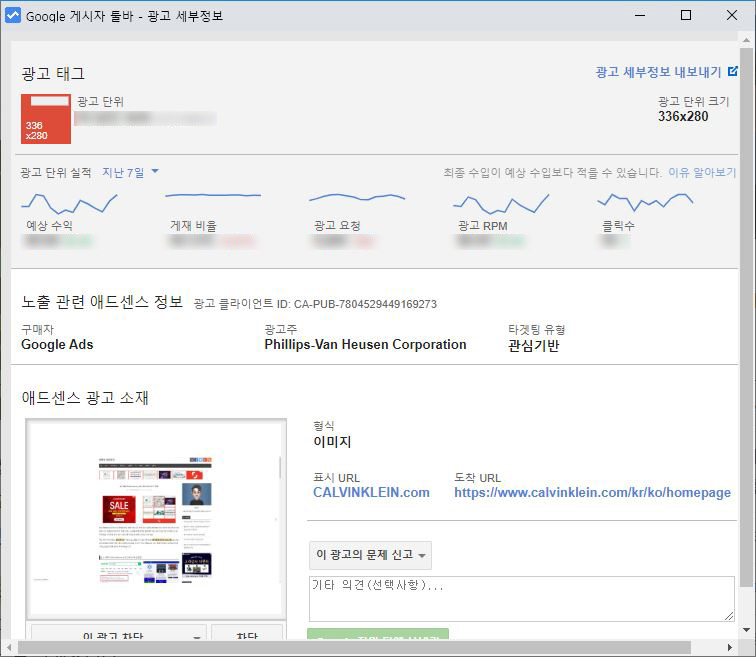Click the 예상 수익 sparkline chart
756x657 pixels.
point(69,203)
